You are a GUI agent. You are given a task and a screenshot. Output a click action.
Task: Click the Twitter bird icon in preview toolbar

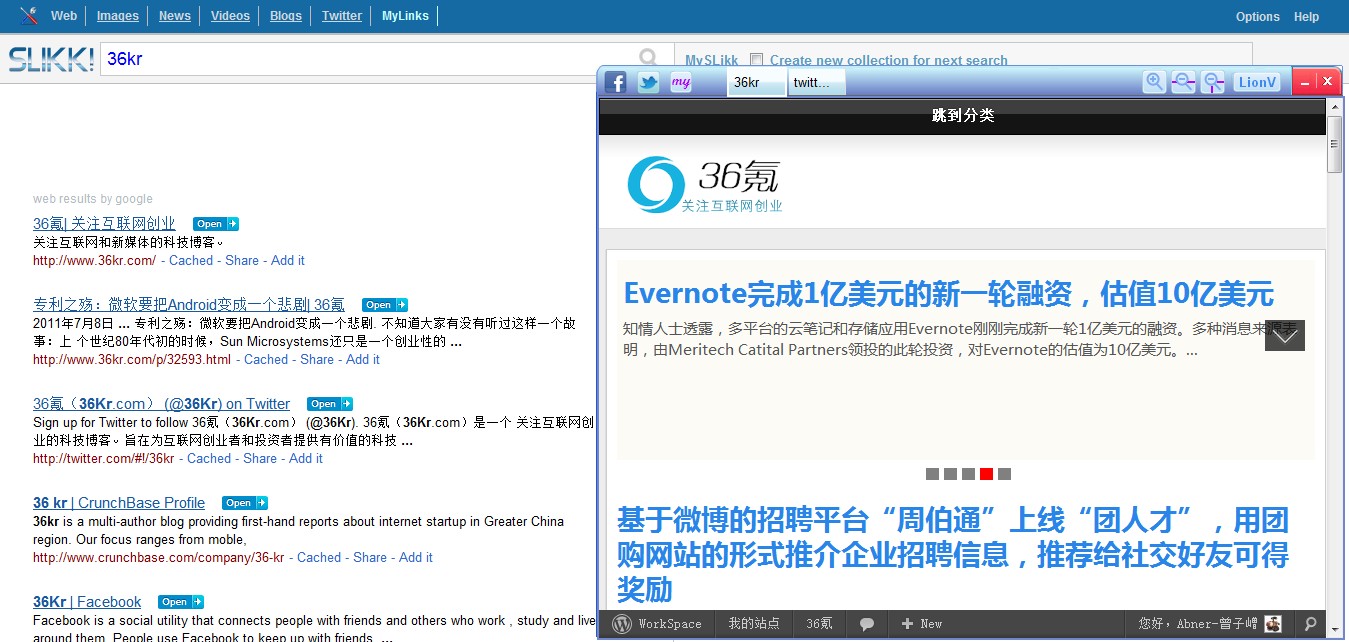pos(648,82)
